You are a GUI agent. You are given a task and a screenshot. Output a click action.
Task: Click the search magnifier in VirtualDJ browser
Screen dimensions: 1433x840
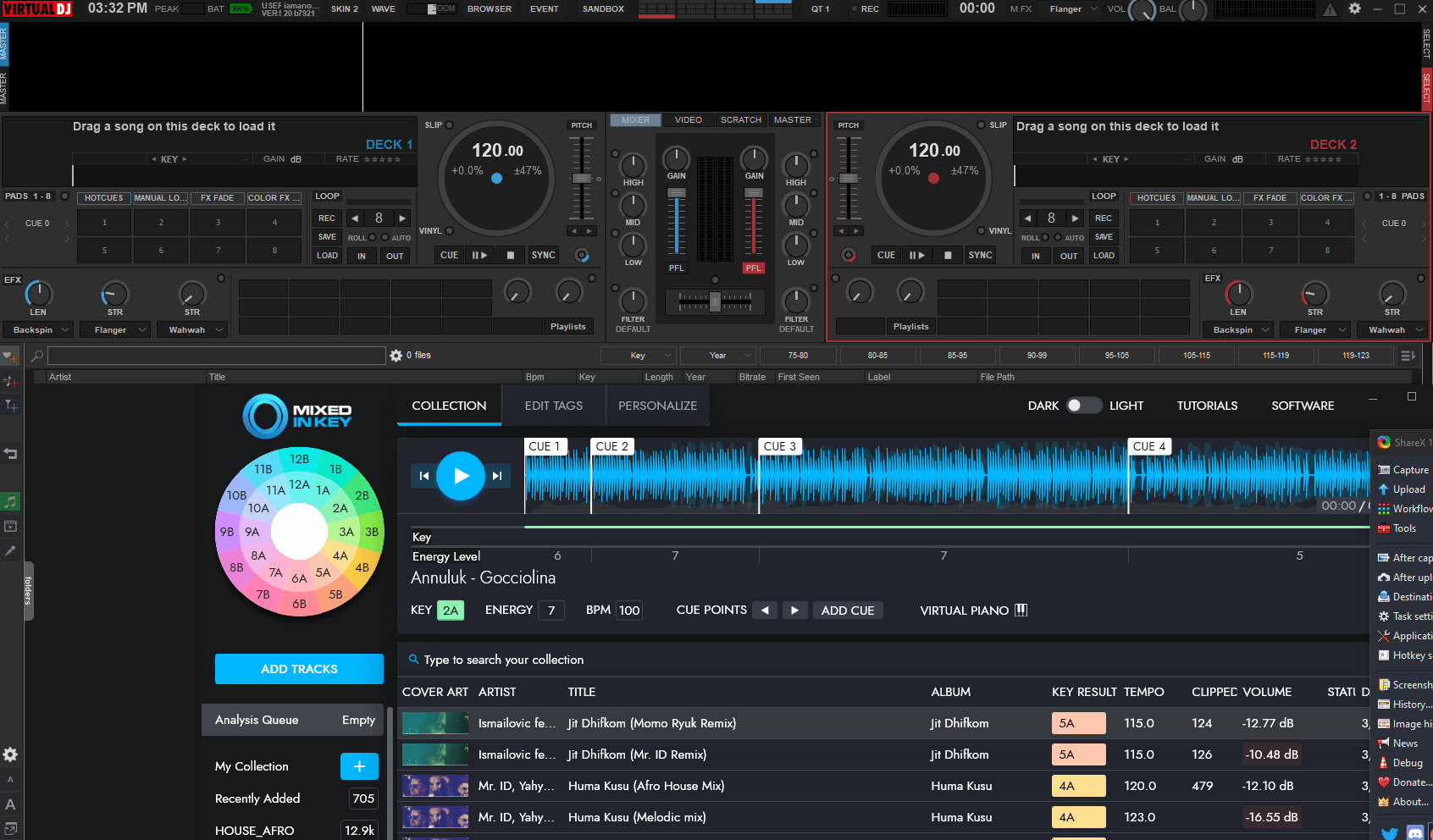click(x=37, y=356)
